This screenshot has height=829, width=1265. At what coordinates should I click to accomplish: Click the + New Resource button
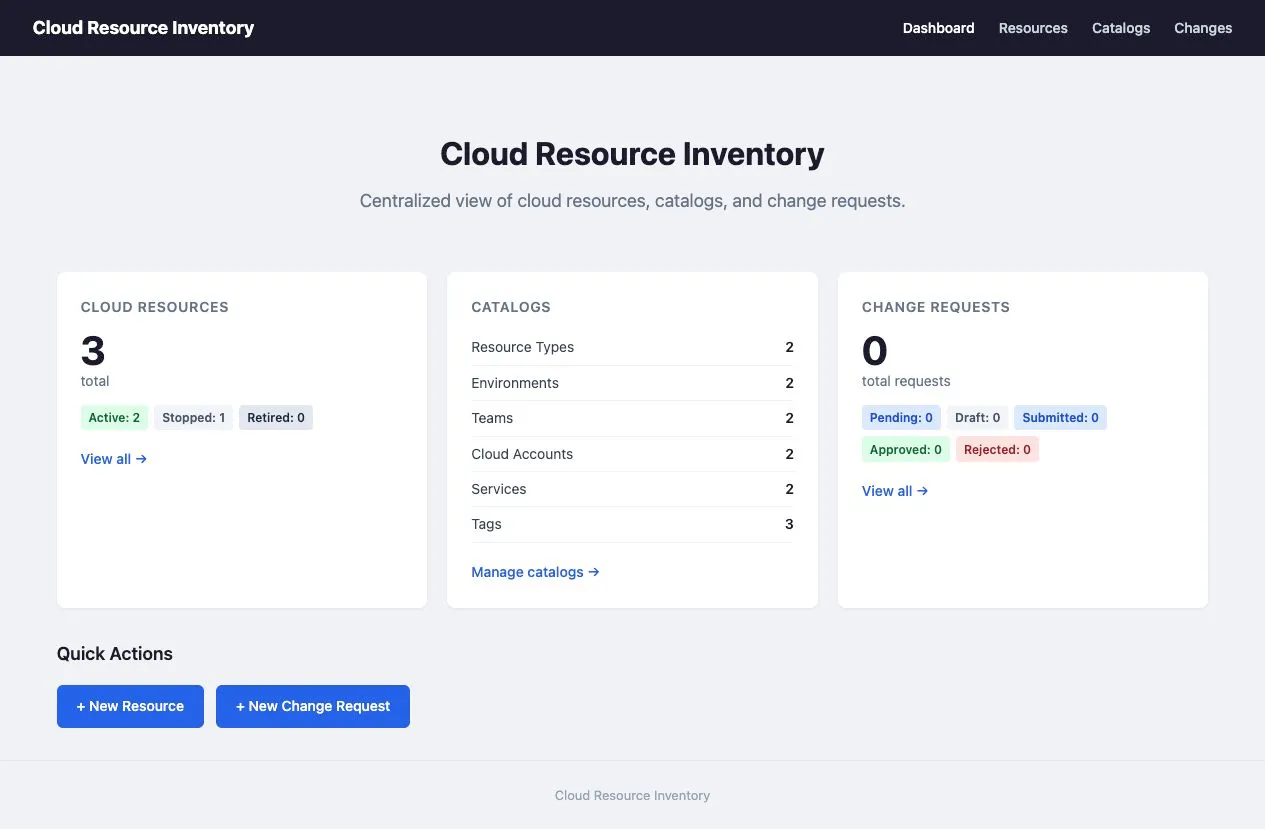click(130, 706)
